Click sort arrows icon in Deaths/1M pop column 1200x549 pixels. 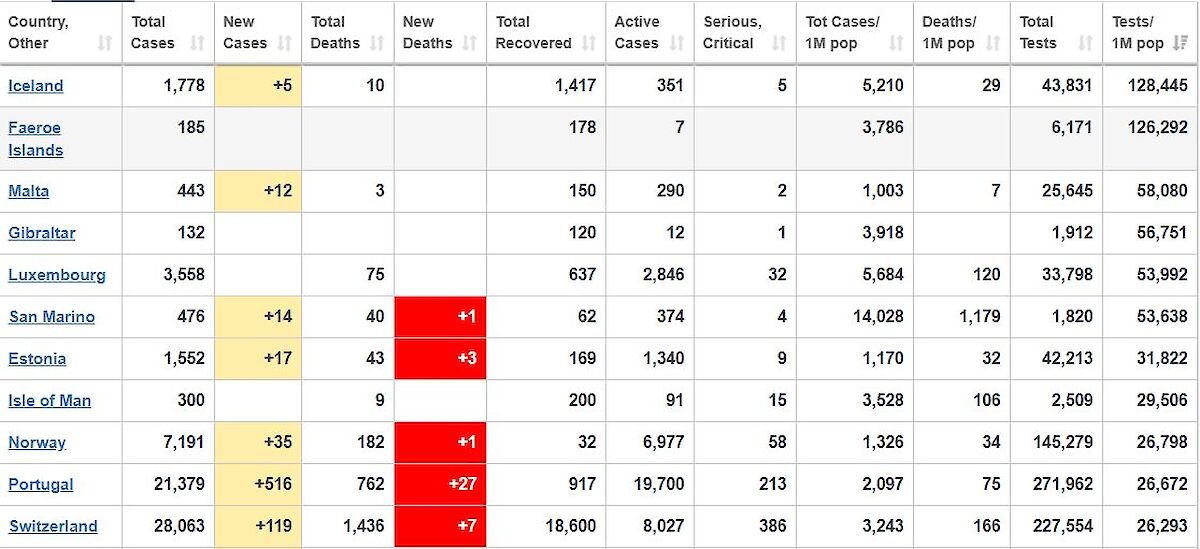tap(993, 44)
